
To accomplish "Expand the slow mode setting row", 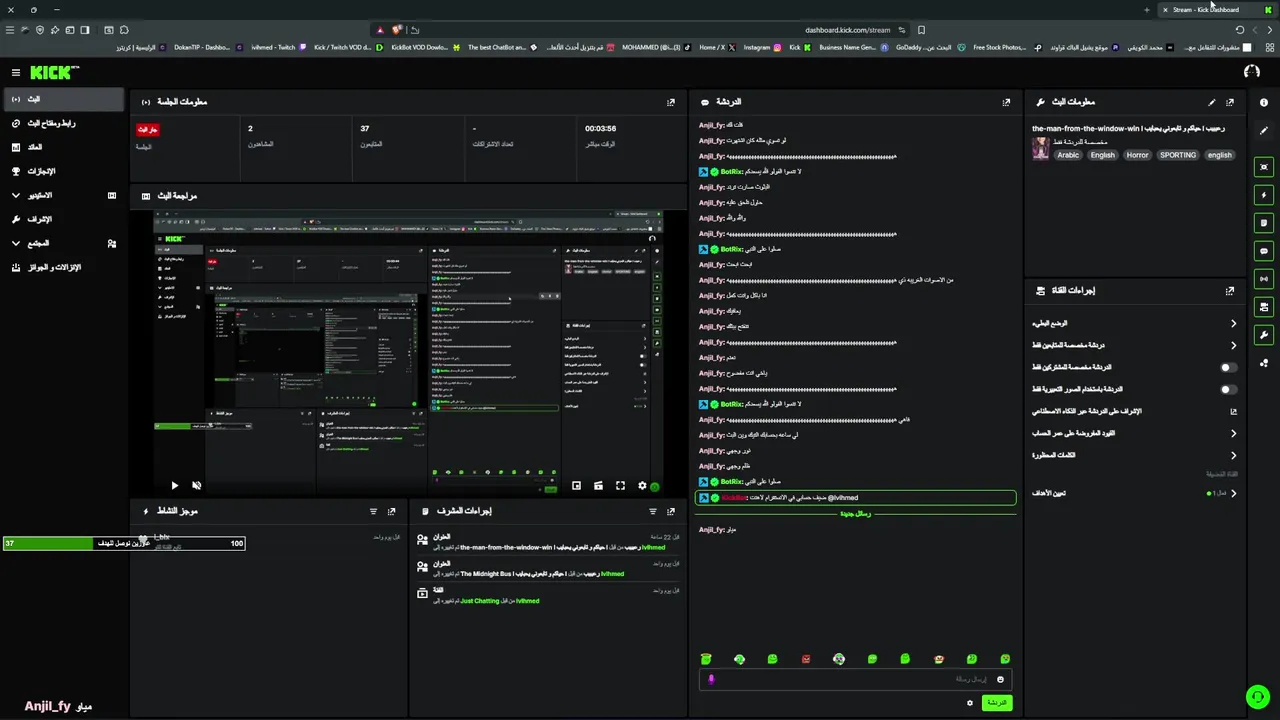I will click(x=1134, y=324).
